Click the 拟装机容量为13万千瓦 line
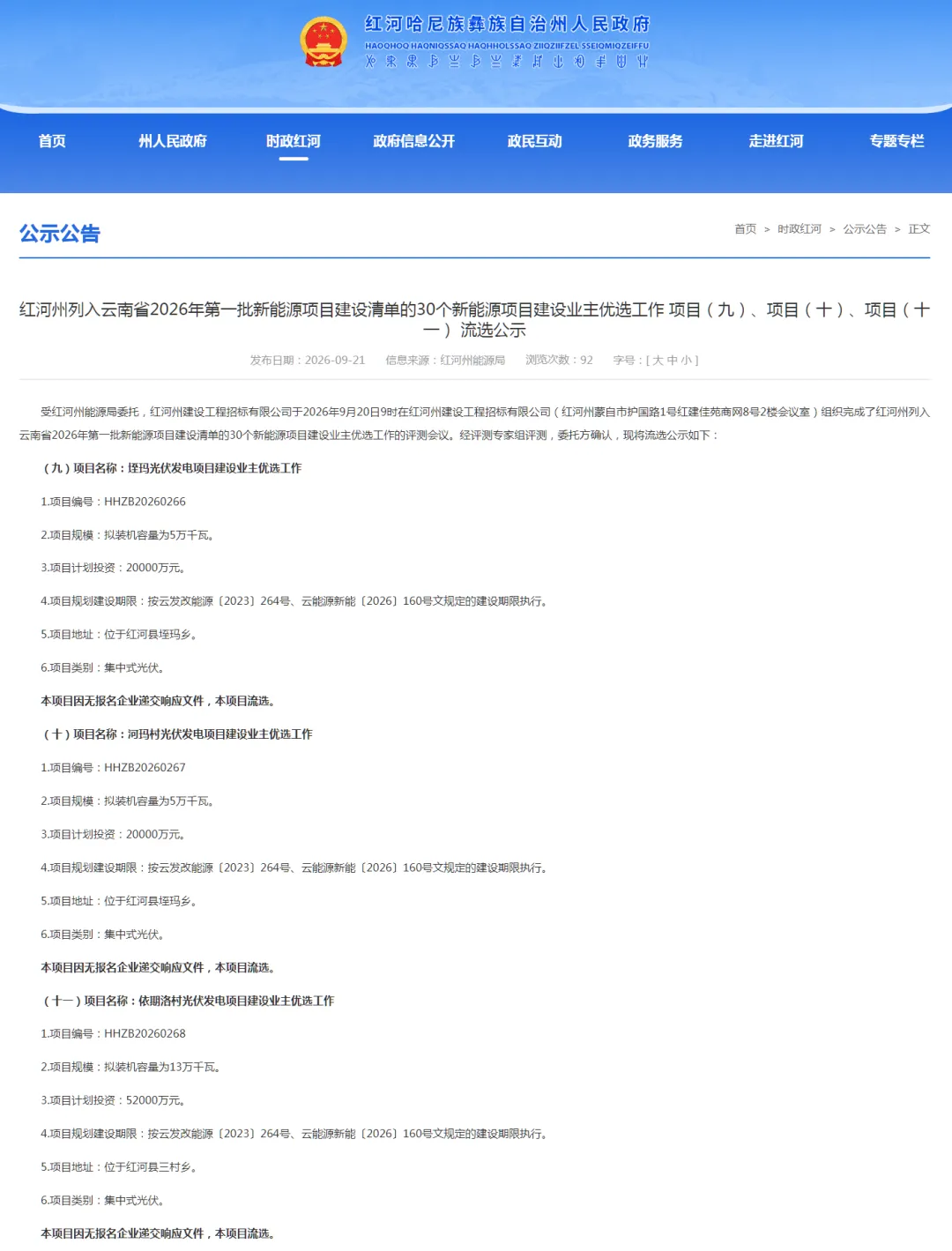This screenshot has height=1251, width=952. click(x=130, y=1068)
